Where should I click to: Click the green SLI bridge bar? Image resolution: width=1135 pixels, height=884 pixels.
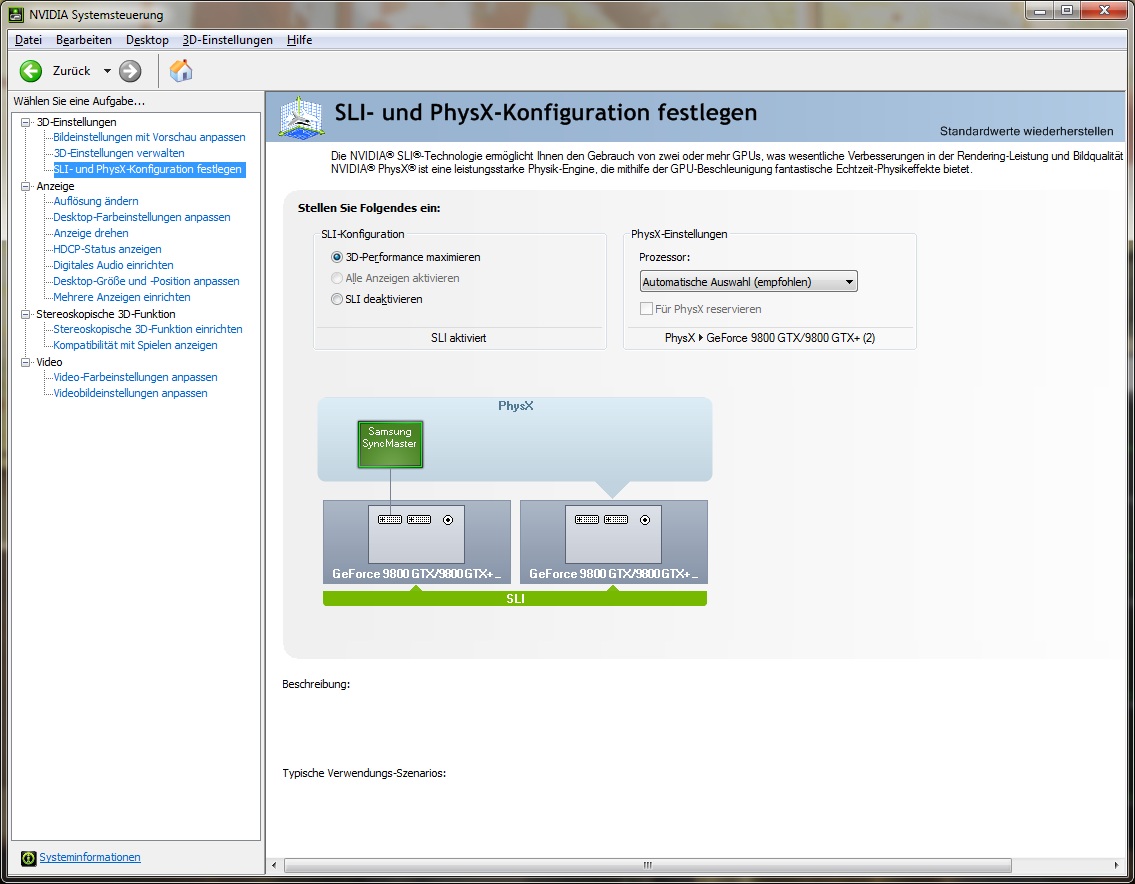[515, 598]
